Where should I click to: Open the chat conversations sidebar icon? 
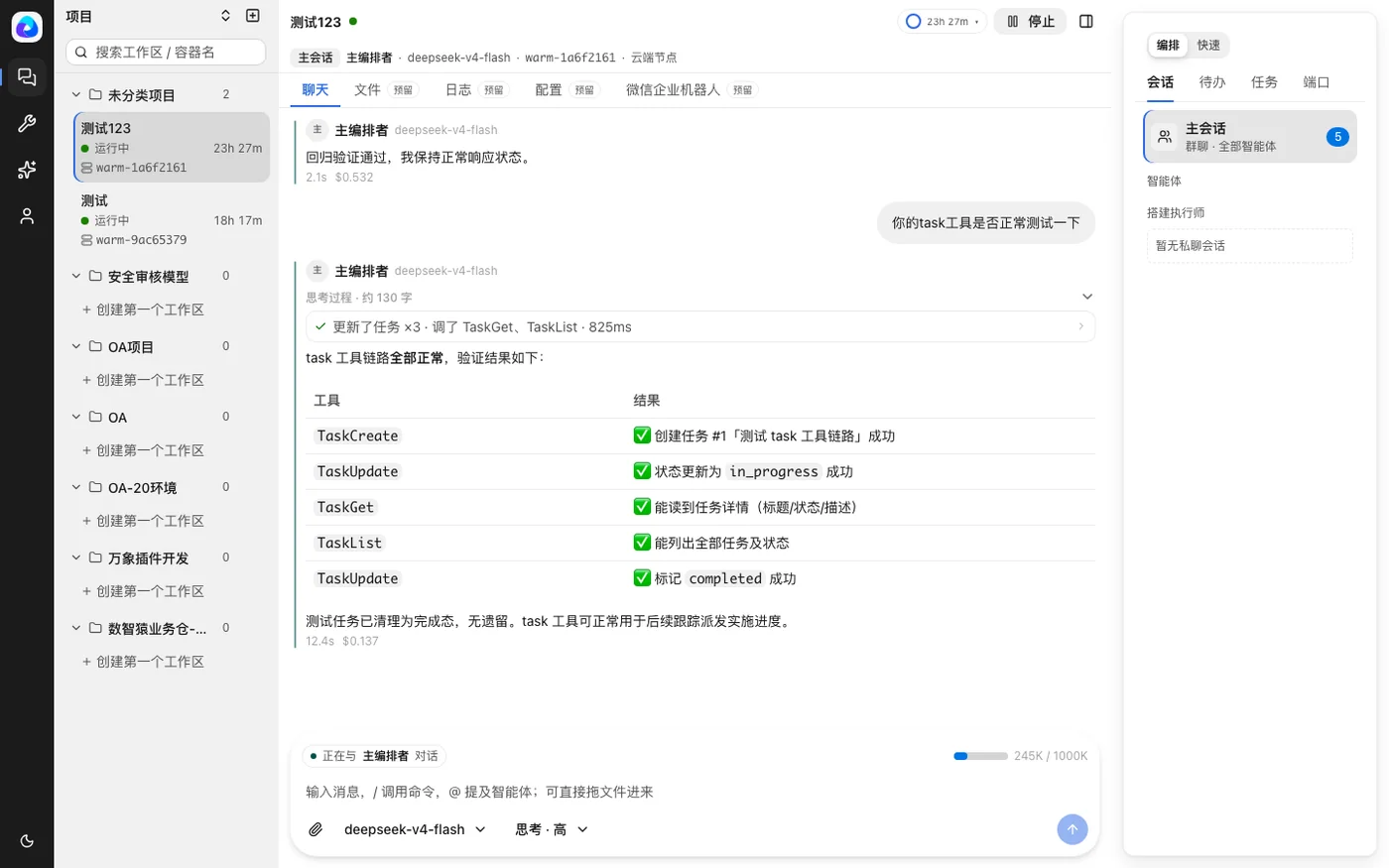click(x=27, y=76)
